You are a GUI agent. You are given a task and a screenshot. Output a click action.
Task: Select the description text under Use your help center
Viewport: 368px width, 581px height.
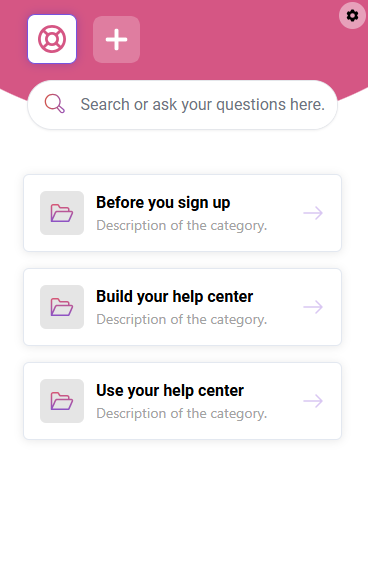182,414
